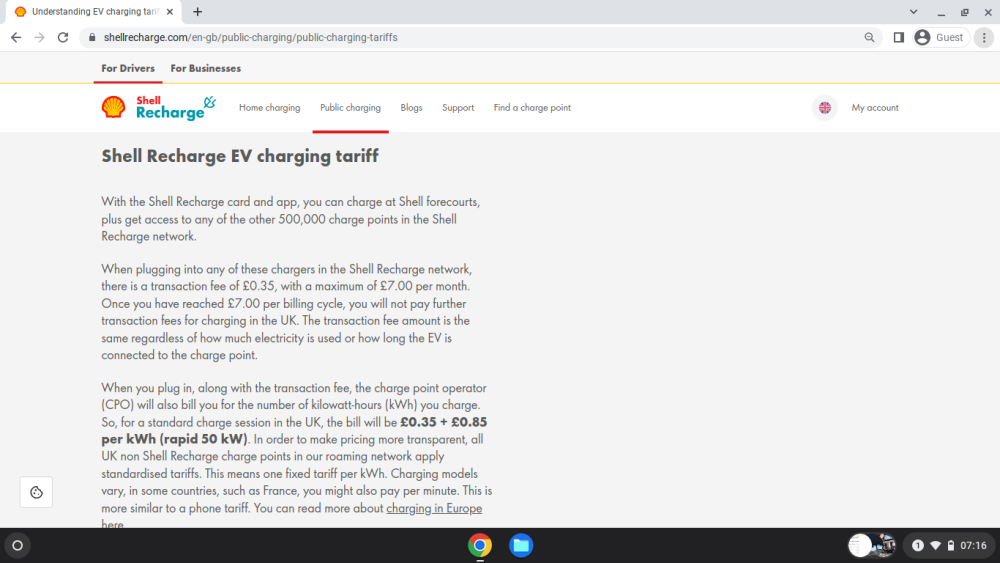This screenshot has width=1000, height=563.
Task: Go to My account
Action: 875,108
